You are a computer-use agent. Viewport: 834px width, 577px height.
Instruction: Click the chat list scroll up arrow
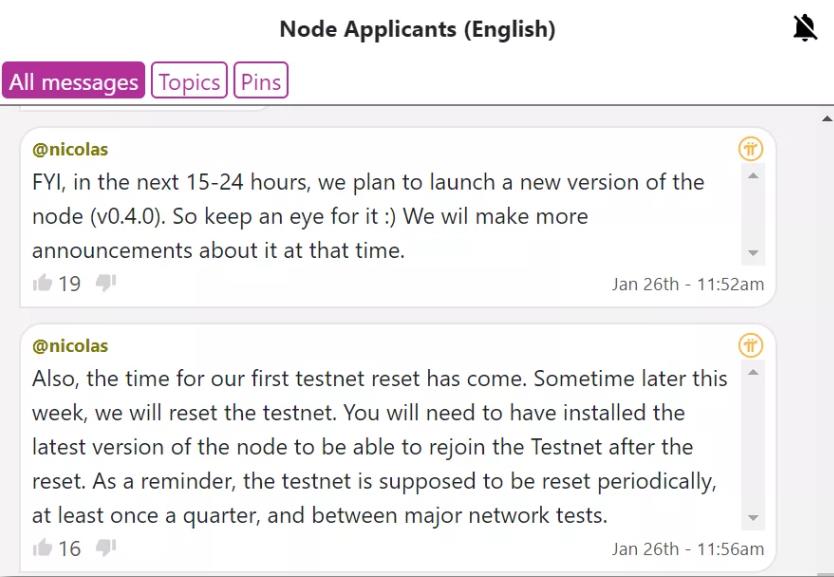(827, 119)
